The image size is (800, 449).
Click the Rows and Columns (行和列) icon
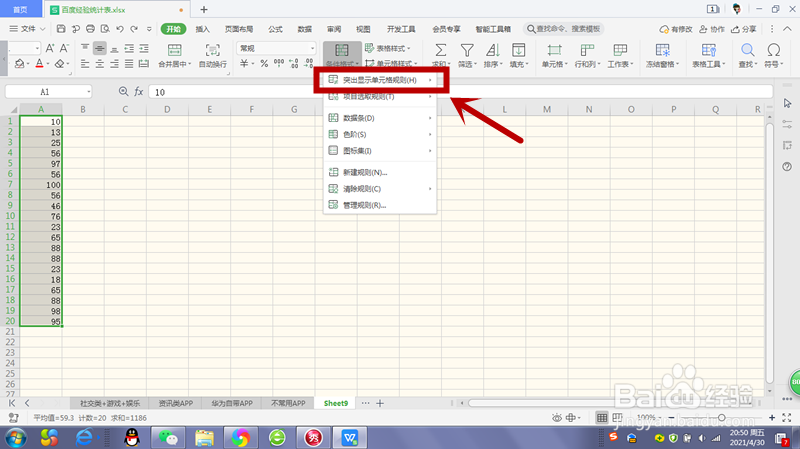pyautogui.click(x=587, y=50)
